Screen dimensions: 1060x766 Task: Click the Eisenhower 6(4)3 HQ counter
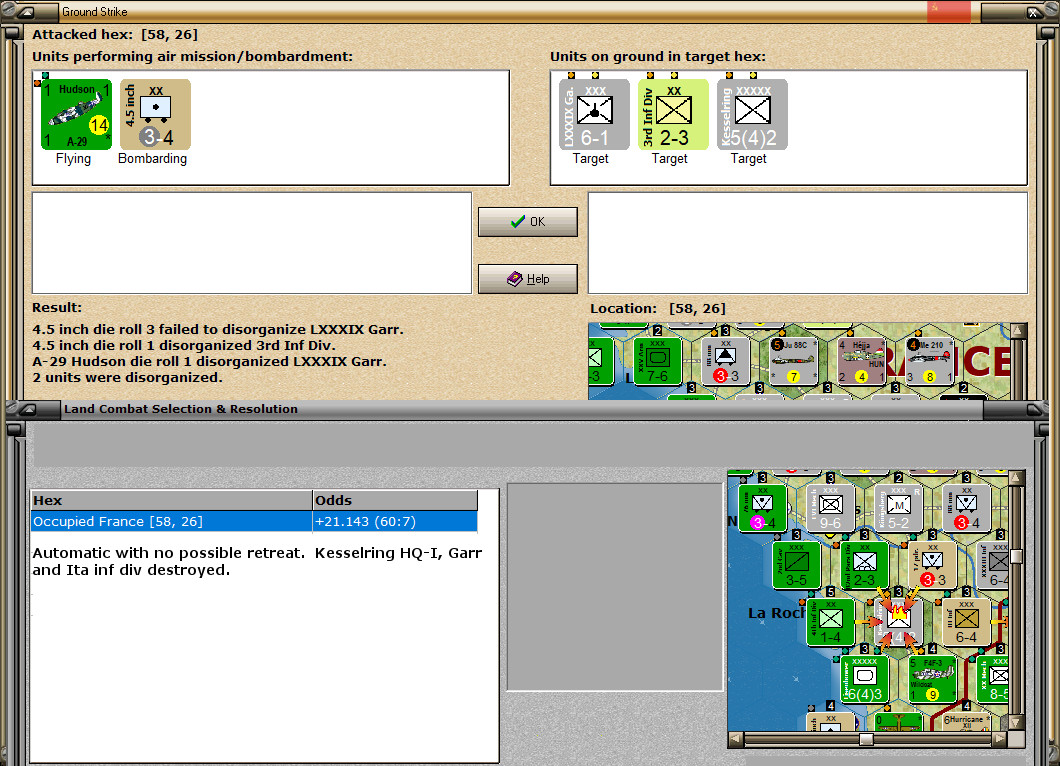click(865, 679)
